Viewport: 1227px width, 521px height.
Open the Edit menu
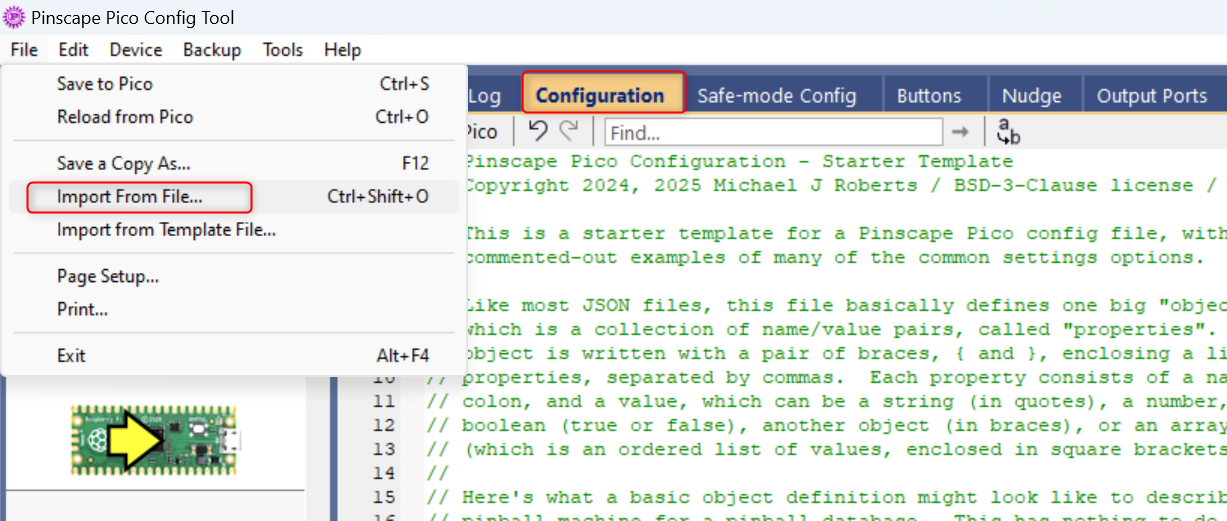pyautogui.click(x=73, y=50)
